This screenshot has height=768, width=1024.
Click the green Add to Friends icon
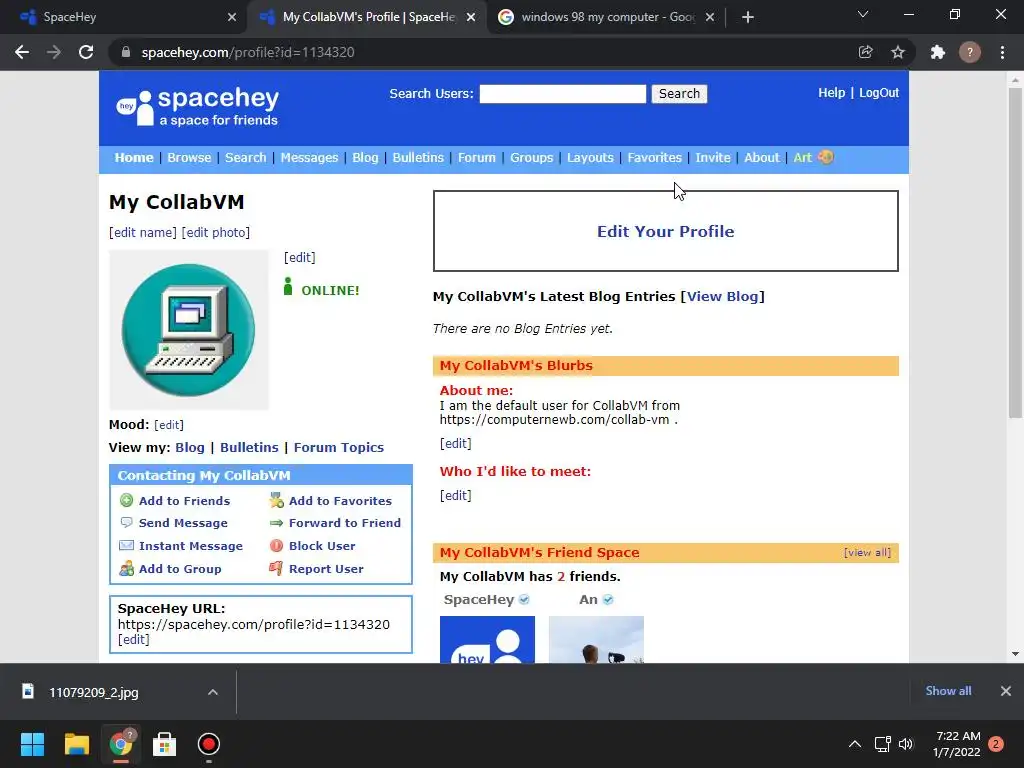pyautogui.click(x=126, y=500)
